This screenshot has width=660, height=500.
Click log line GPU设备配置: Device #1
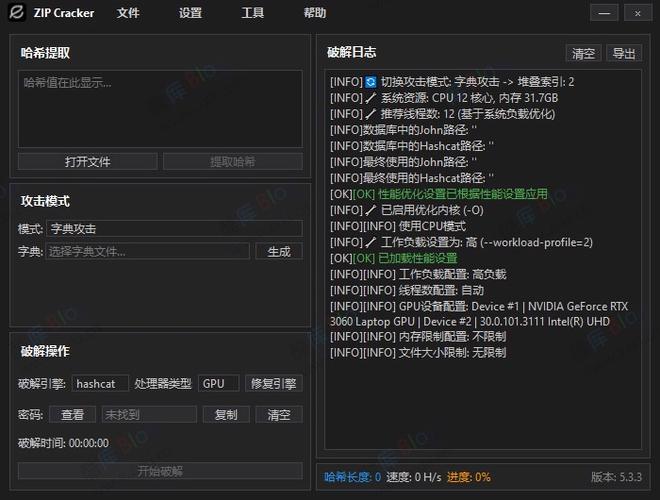point(479,314)
